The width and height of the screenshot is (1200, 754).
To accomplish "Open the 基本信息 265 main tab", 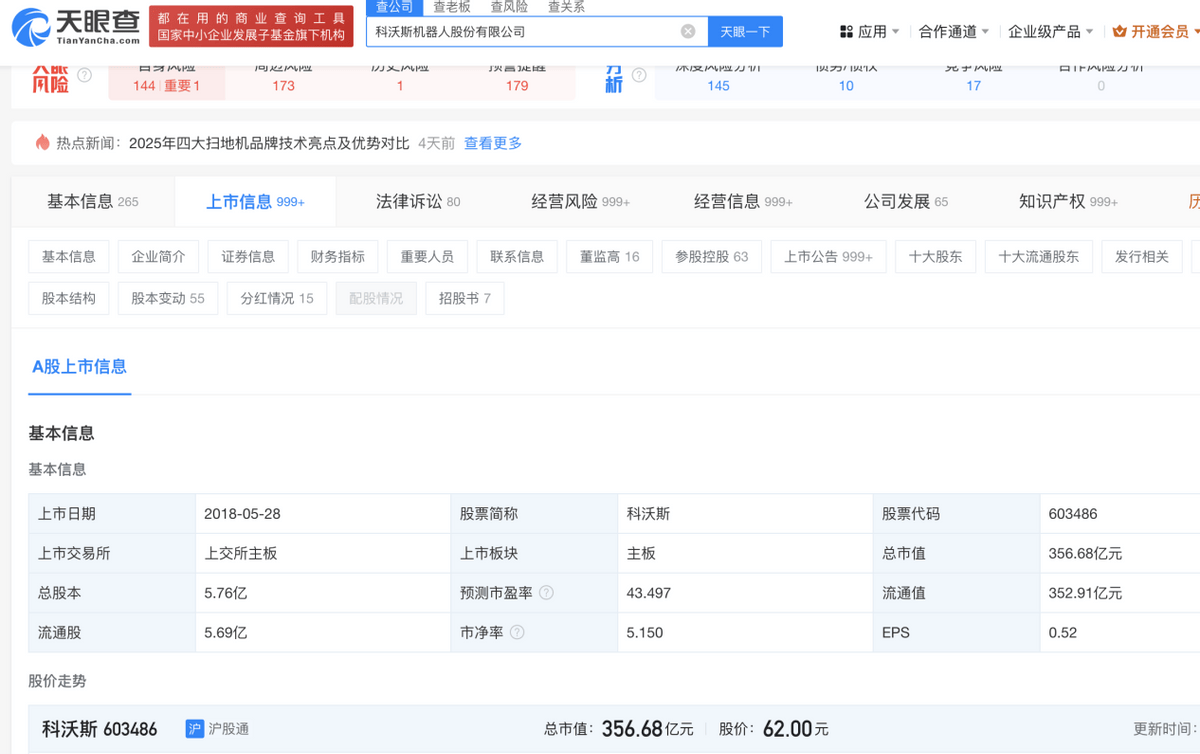I will tap(93, 202).
